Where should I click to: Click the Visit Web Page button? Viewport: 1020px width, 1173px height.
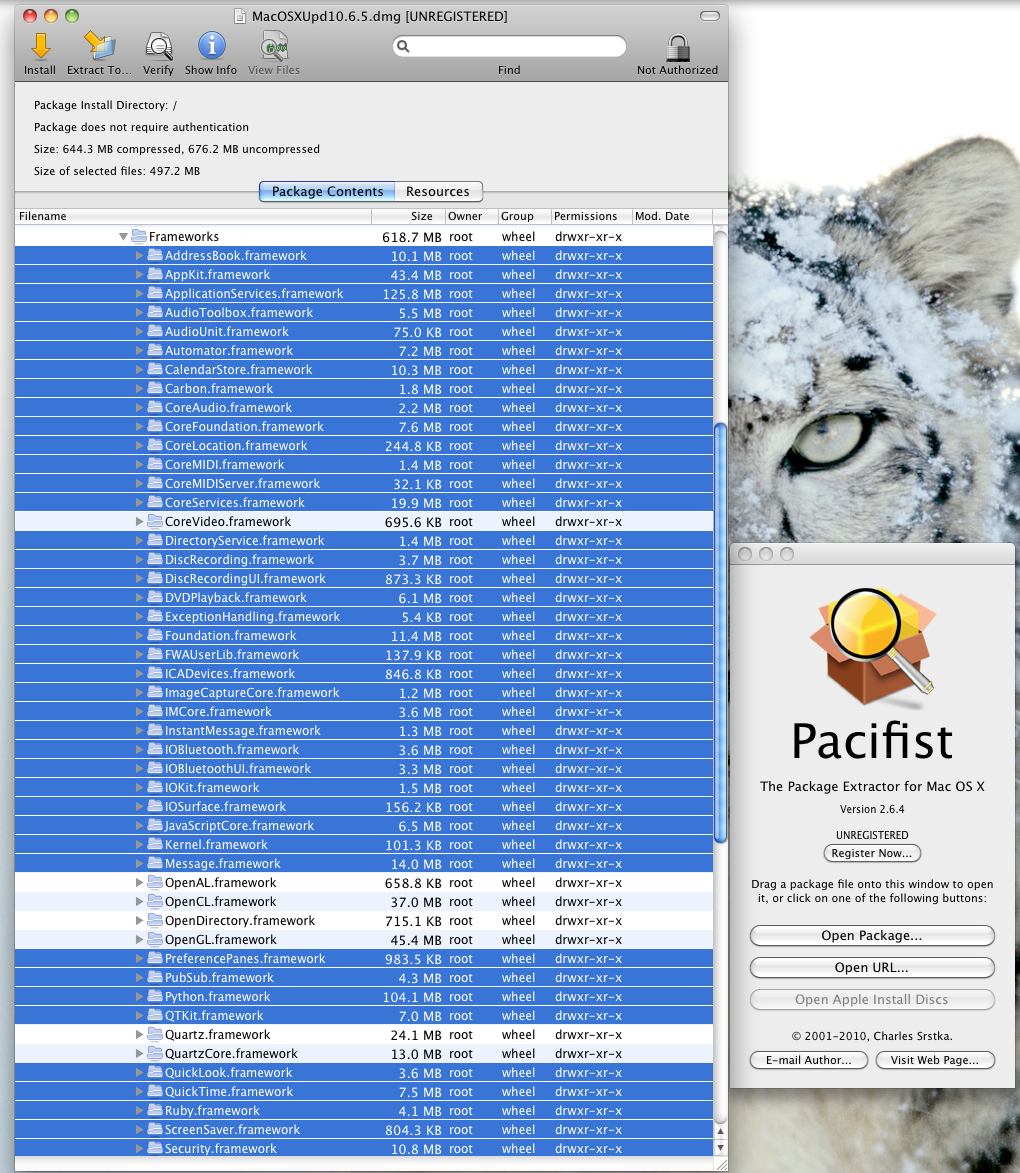tap(935, 1060)
